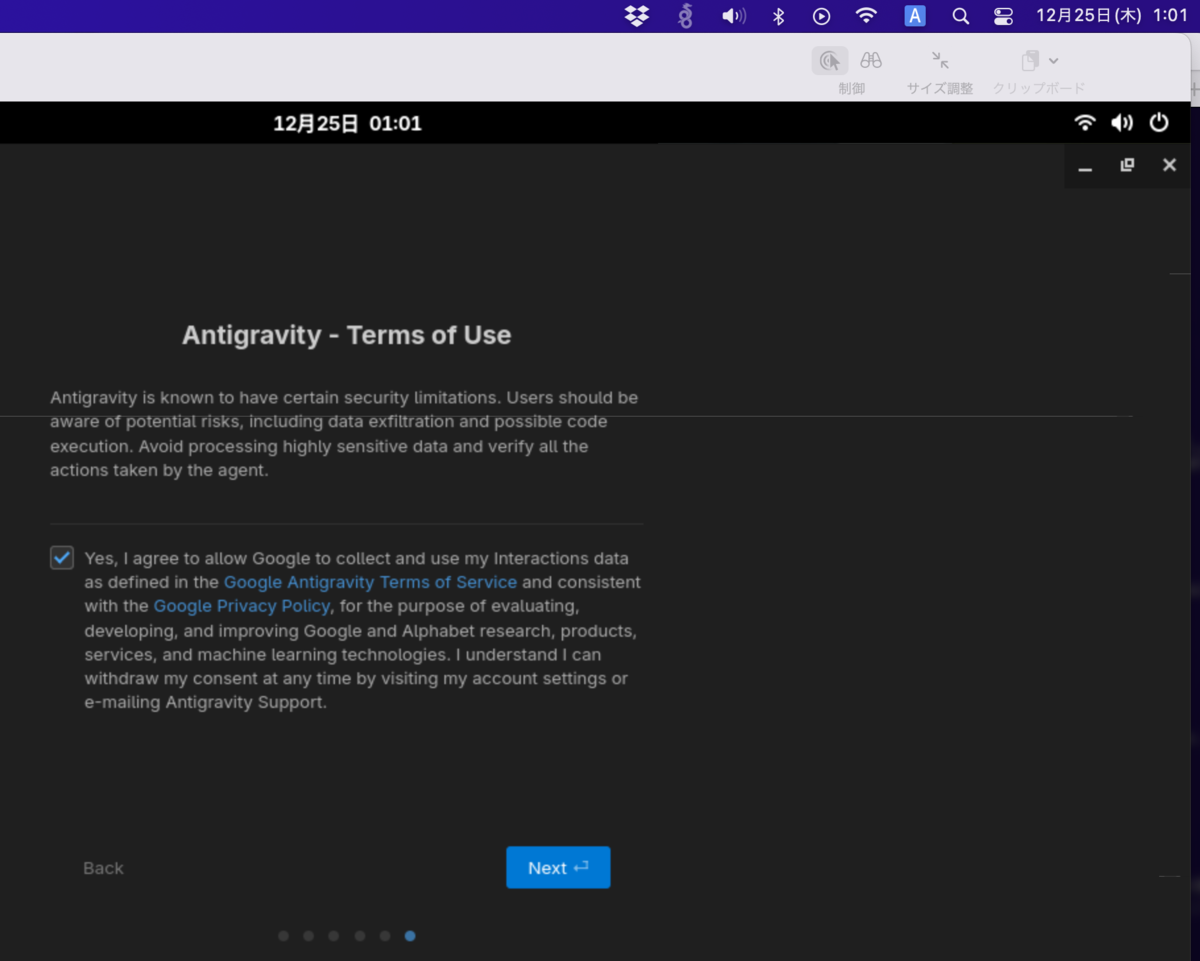Open the Google Privacy Policy link

click(x=242, y=606)
